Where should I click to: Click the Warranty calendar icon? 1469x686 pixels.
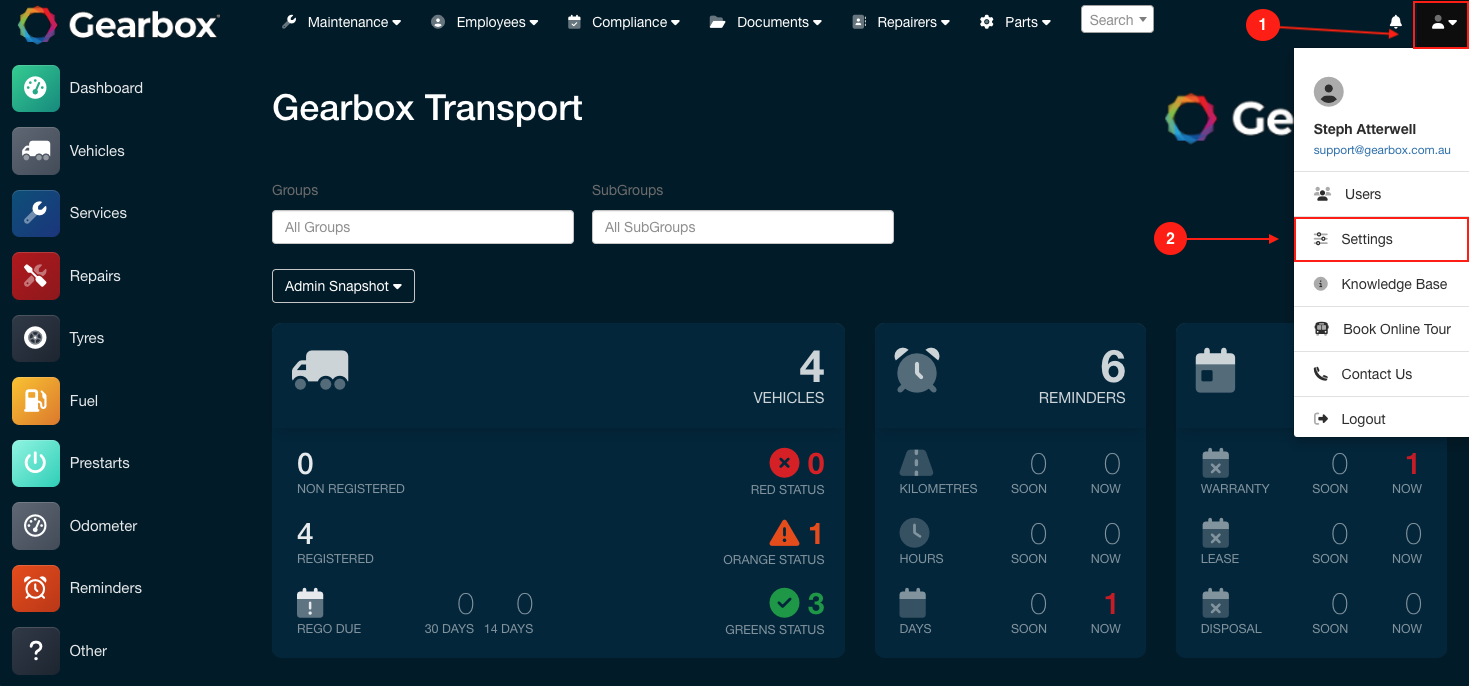click(1215, 463)
